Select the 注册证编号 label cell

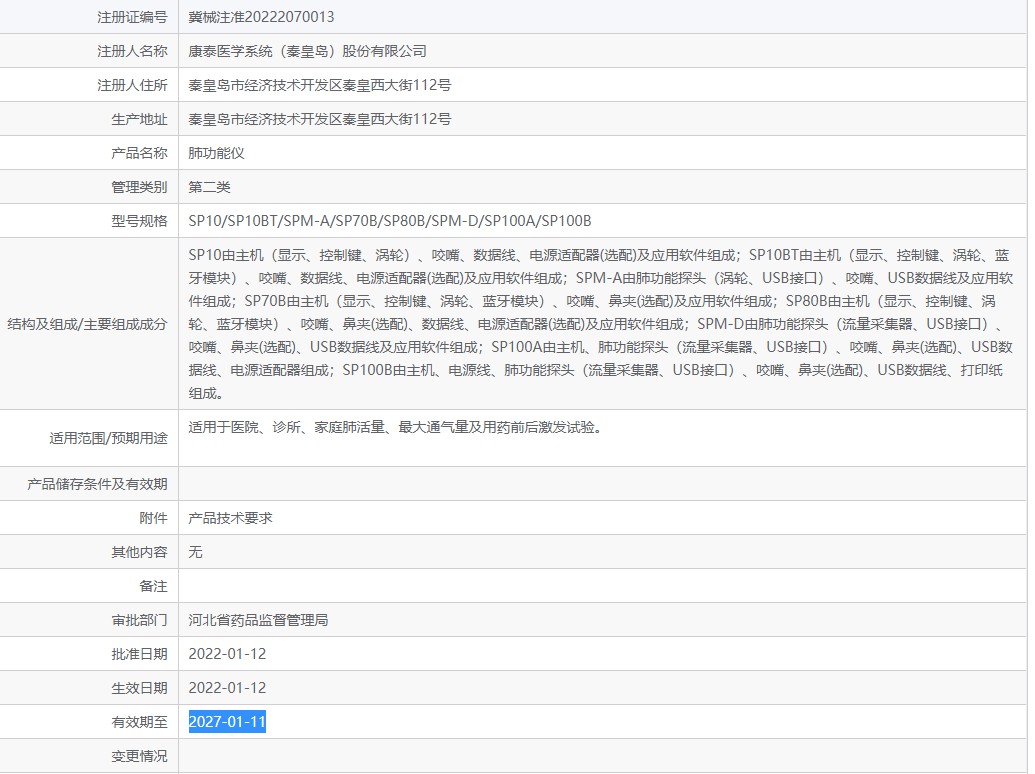132,17
